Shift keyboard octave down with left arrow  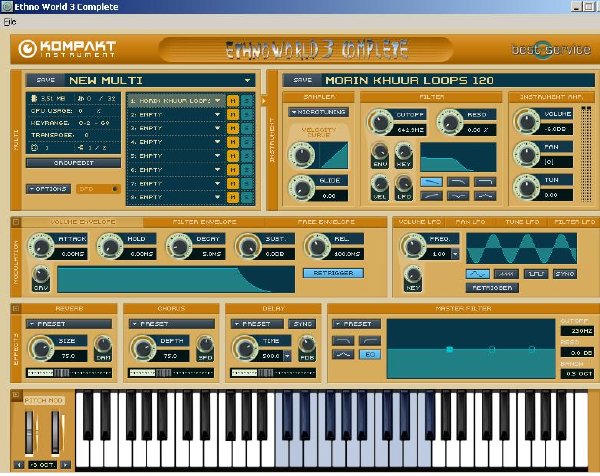point(19,465)
